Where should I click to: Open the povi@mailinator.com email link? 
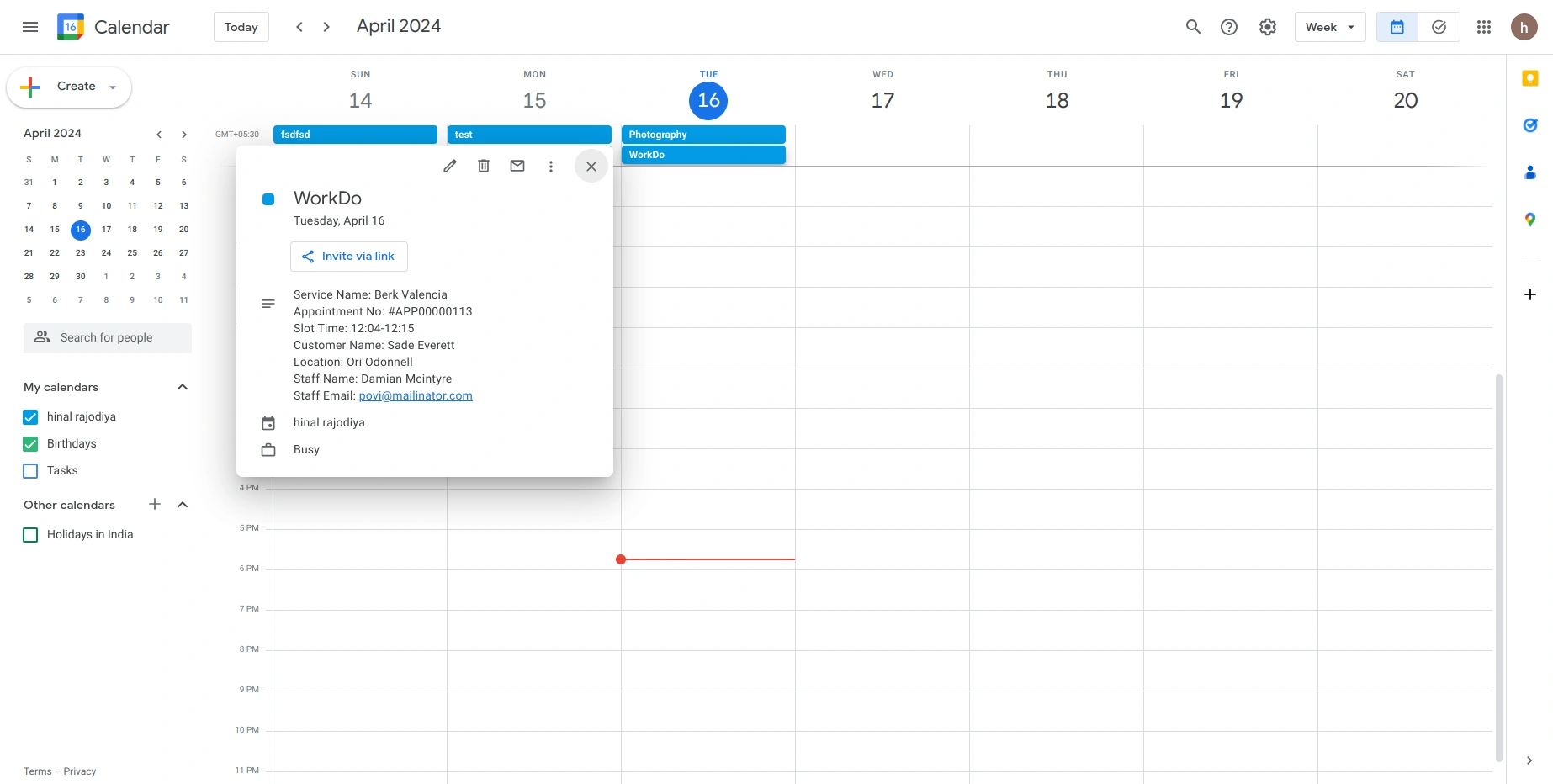coord(415,395)
